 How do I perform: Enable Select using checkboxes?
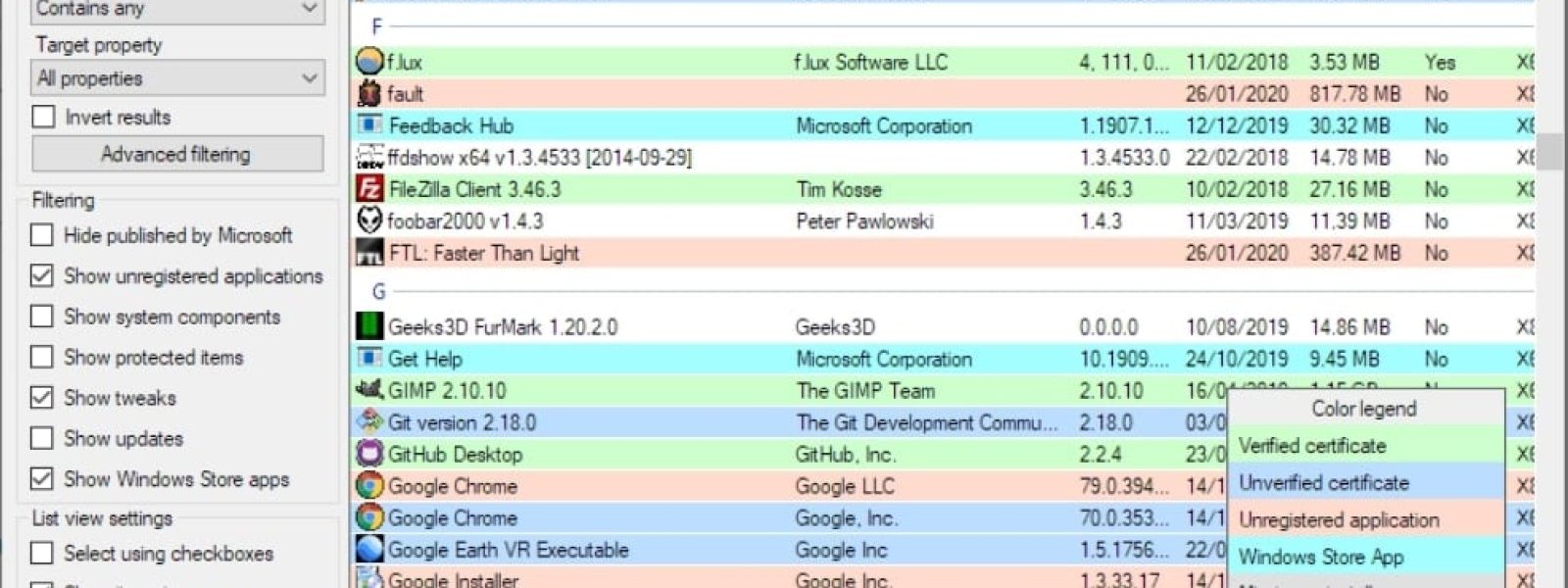pyautogui.click(x=41, y=554)
